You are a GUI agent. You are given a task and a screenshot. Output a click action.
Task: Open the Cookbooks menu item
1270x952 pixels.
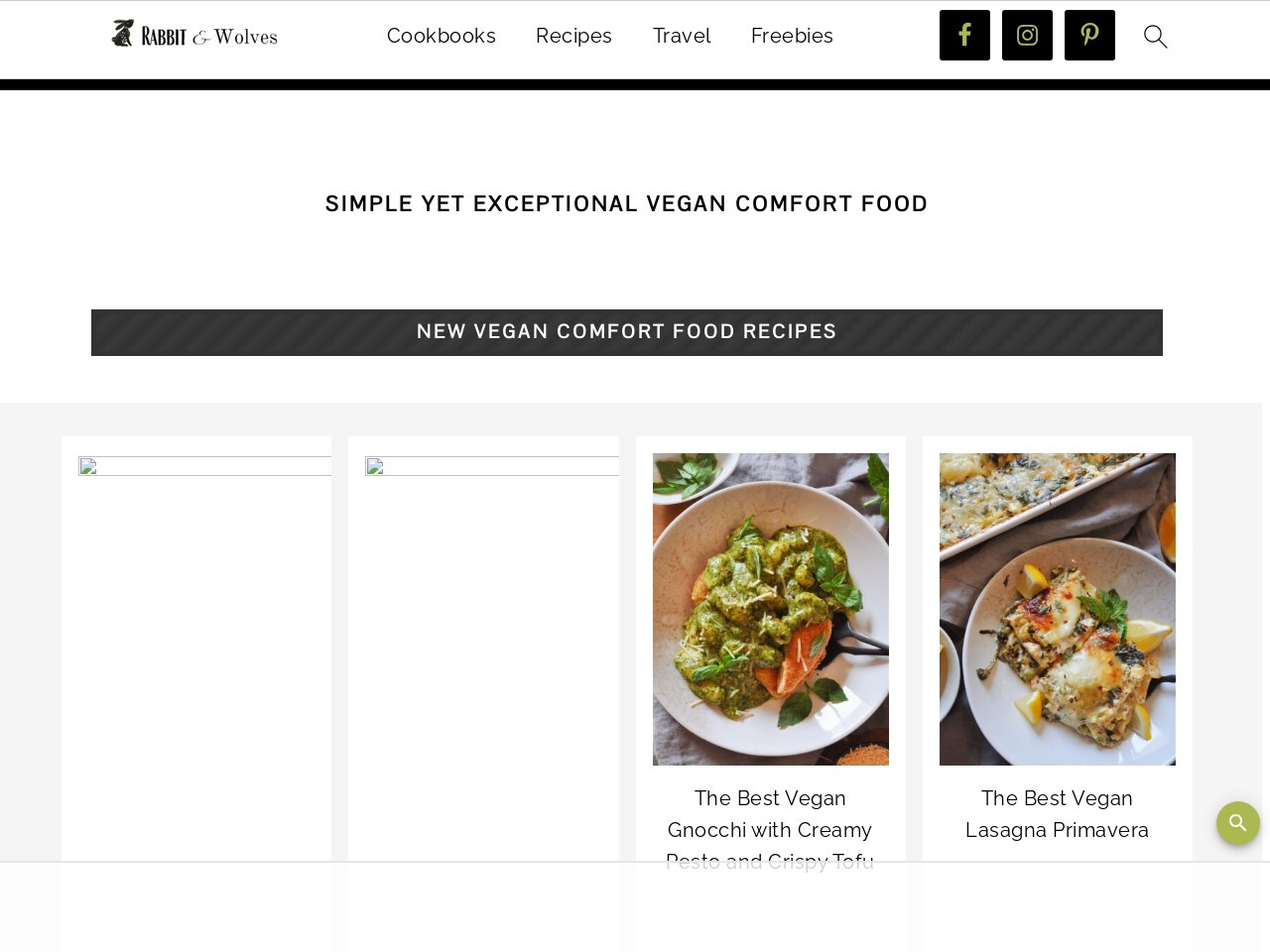[441, 36]
